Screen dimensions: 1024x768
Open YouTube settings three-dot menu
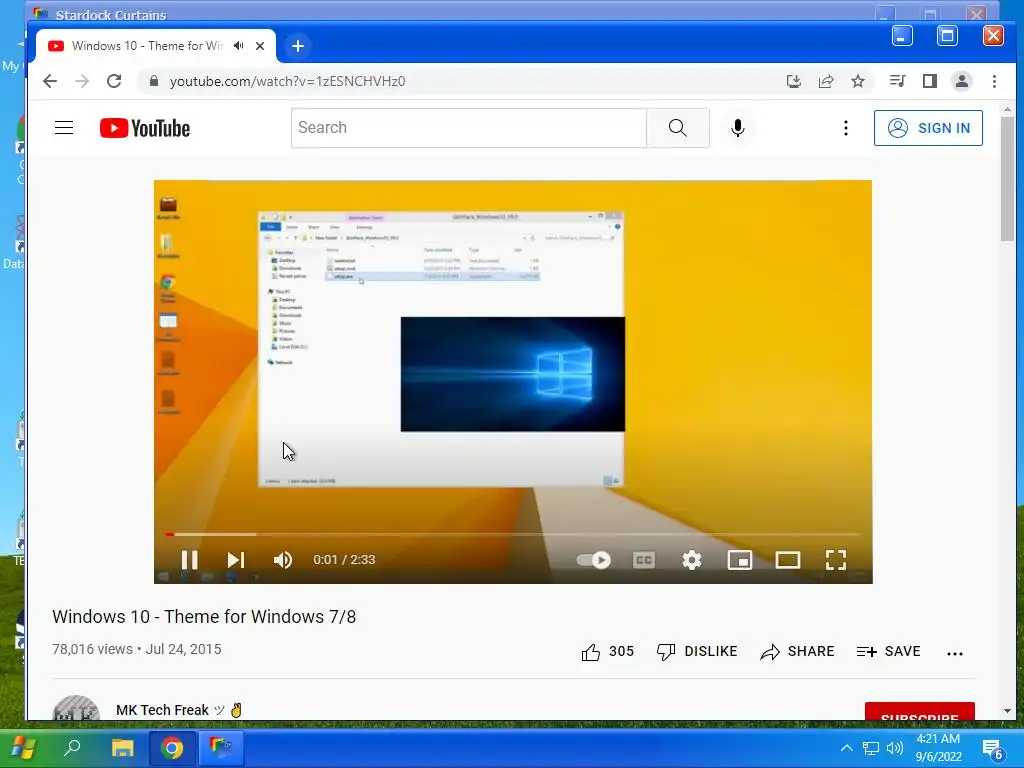pos(846,128)
